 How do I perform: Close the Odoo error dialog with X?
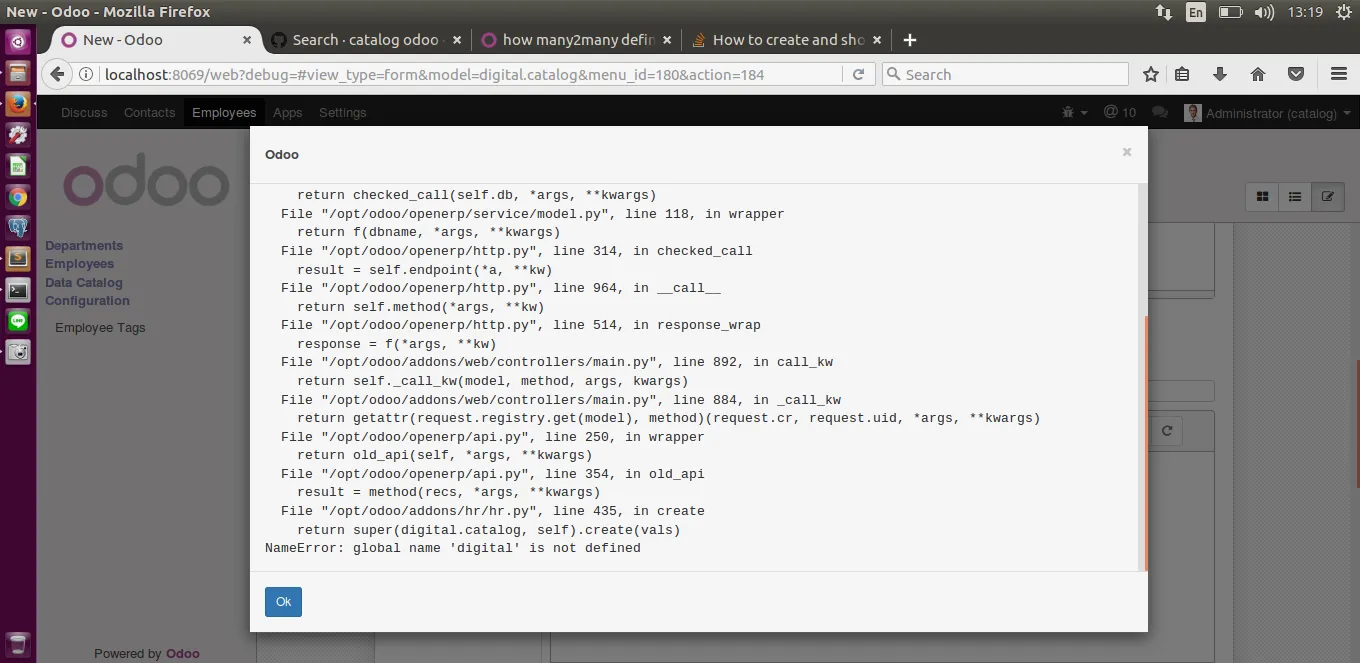[x=1127, y=152]
